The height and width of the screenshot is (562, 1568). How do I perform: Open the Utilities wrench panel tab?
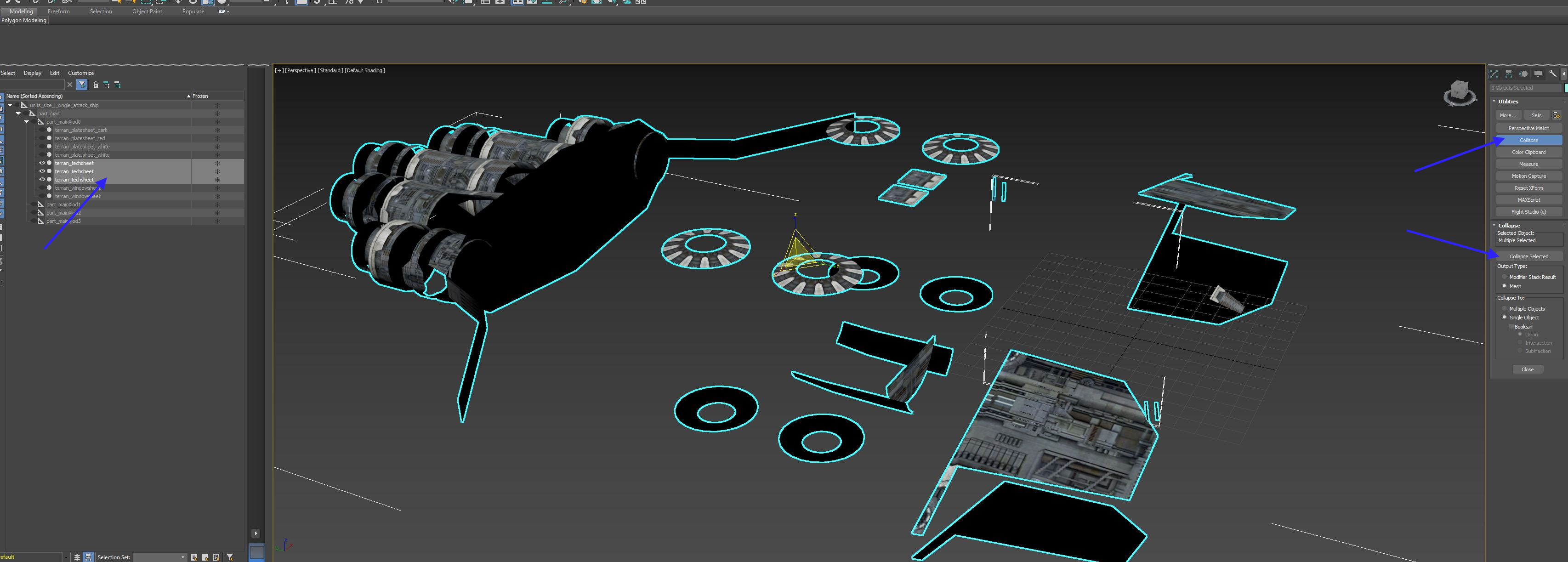tap(1552, 74)
